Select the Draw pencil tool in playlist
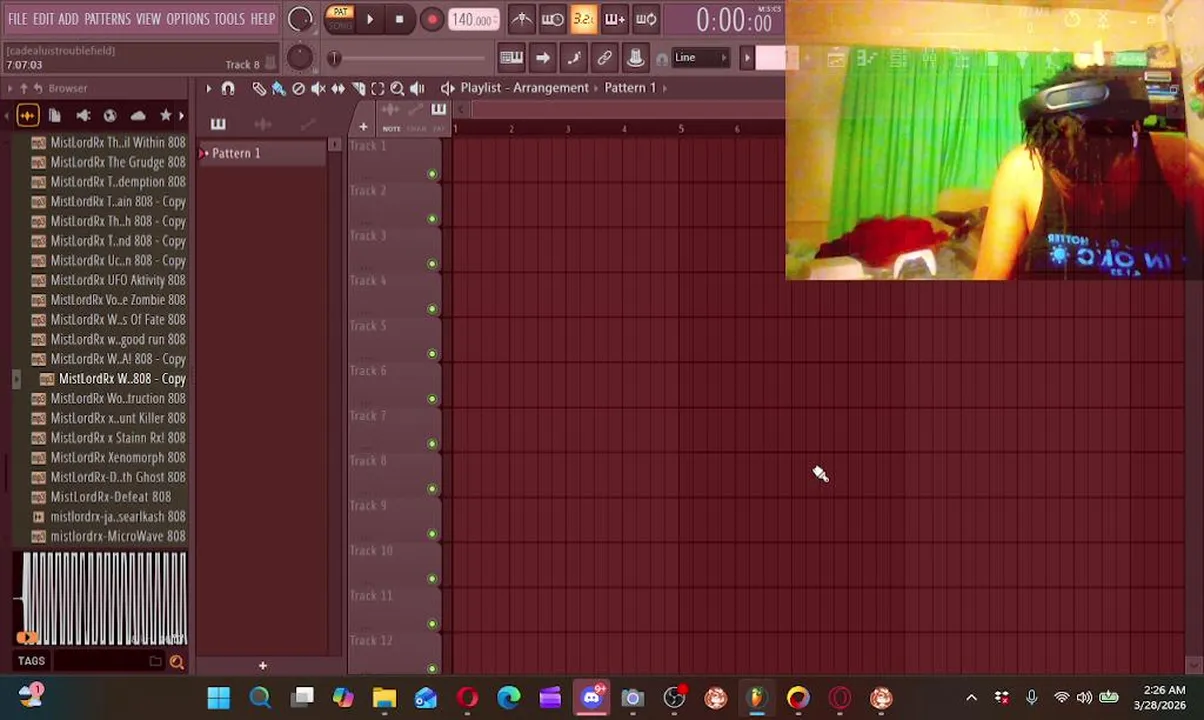Viewport: 1204px width, 720px height. (x=259, y=88)
